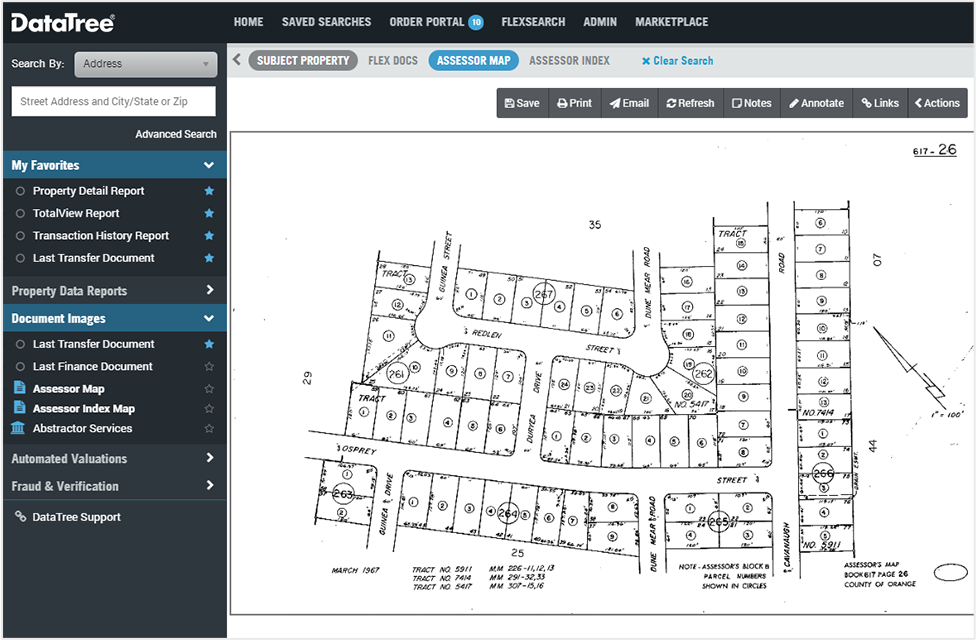Toggle the favorite star for Last Finance Document
The height and width of the screenshot is (640, 976).
(x=209, y=366)
